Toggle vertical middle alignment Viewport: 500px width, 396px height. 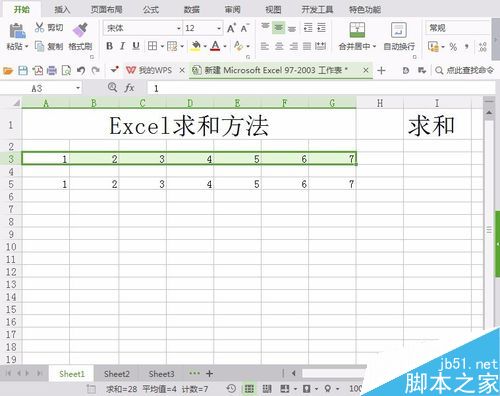[278, 28]
